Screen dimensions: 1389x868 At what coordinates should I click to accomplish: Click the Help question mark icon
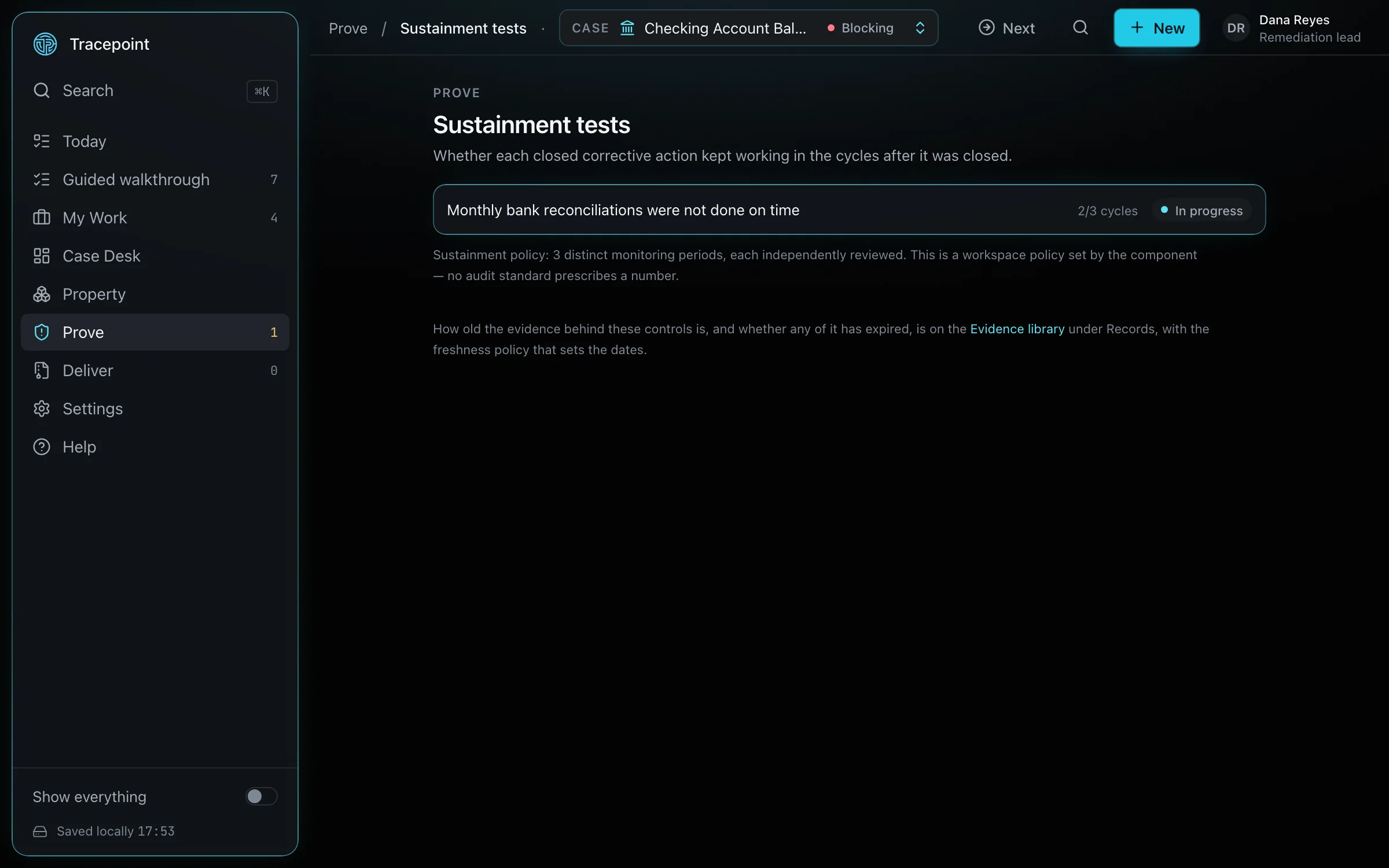pos(42,447)
